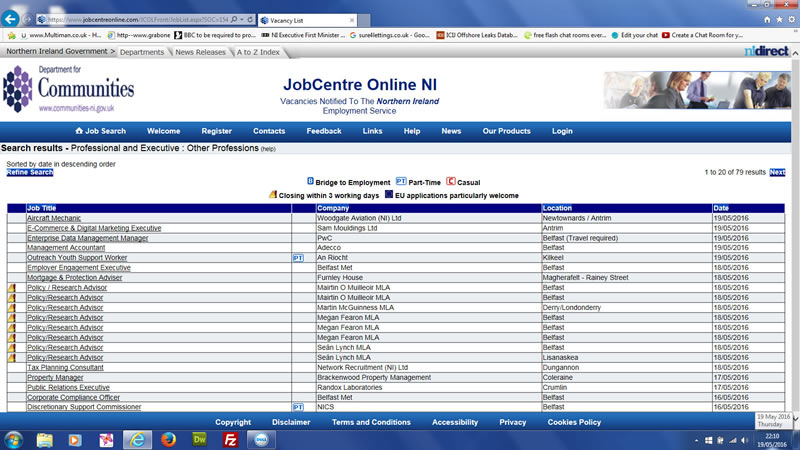Click the Closing within 3 working days legend icon
Image resolution: width=800 pixels, height=450 pixels.
(x=273, y=194)
